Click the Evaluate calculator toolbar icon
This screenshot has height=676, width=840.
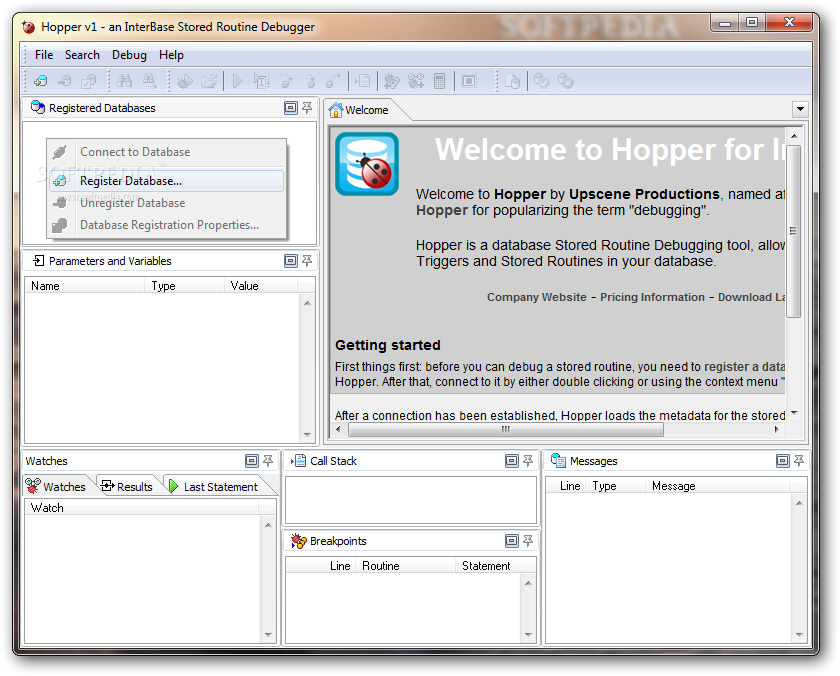(440, 81)
